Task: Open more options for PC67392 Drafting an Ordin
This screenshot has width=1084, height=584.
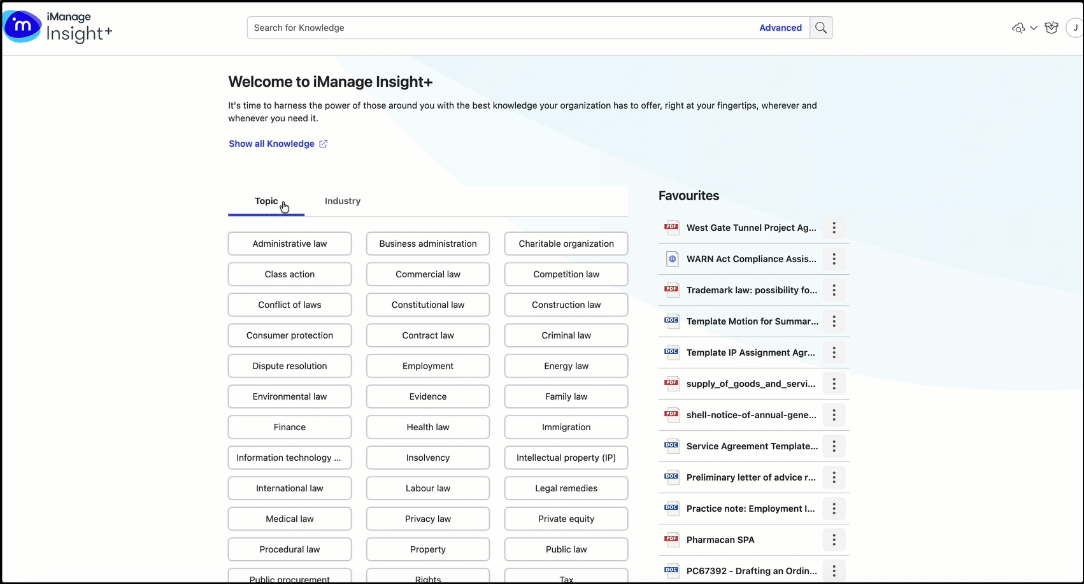Action: pyautogui.click(x=834, y=570)
